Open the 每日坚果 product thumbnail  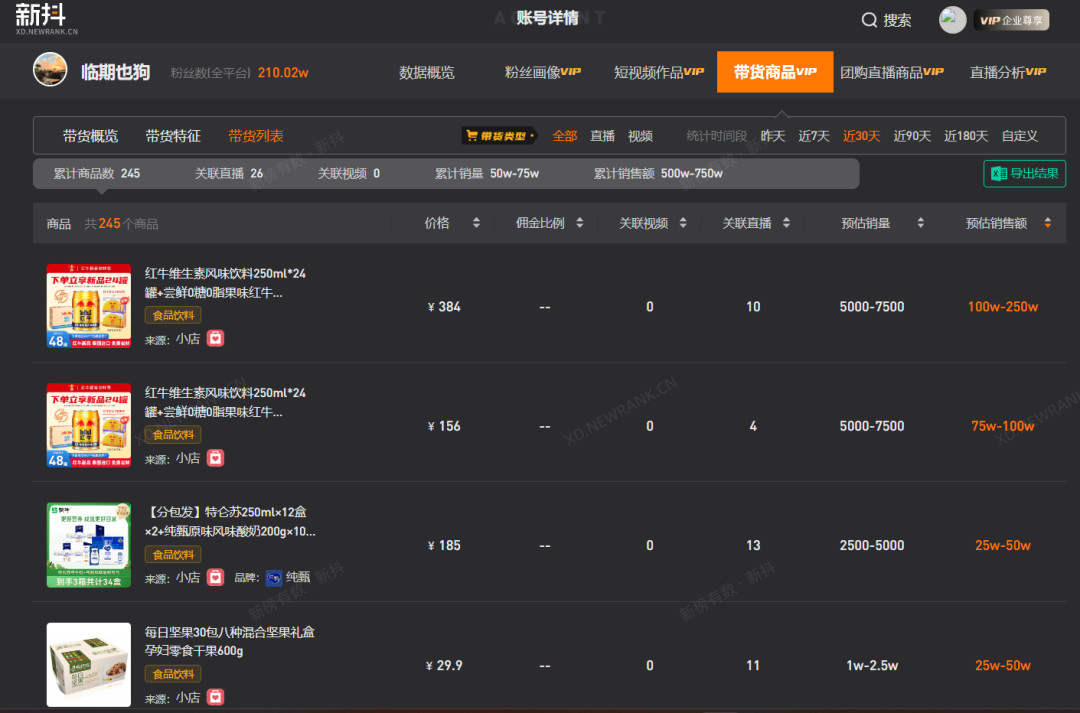click(x=89, y=664)
